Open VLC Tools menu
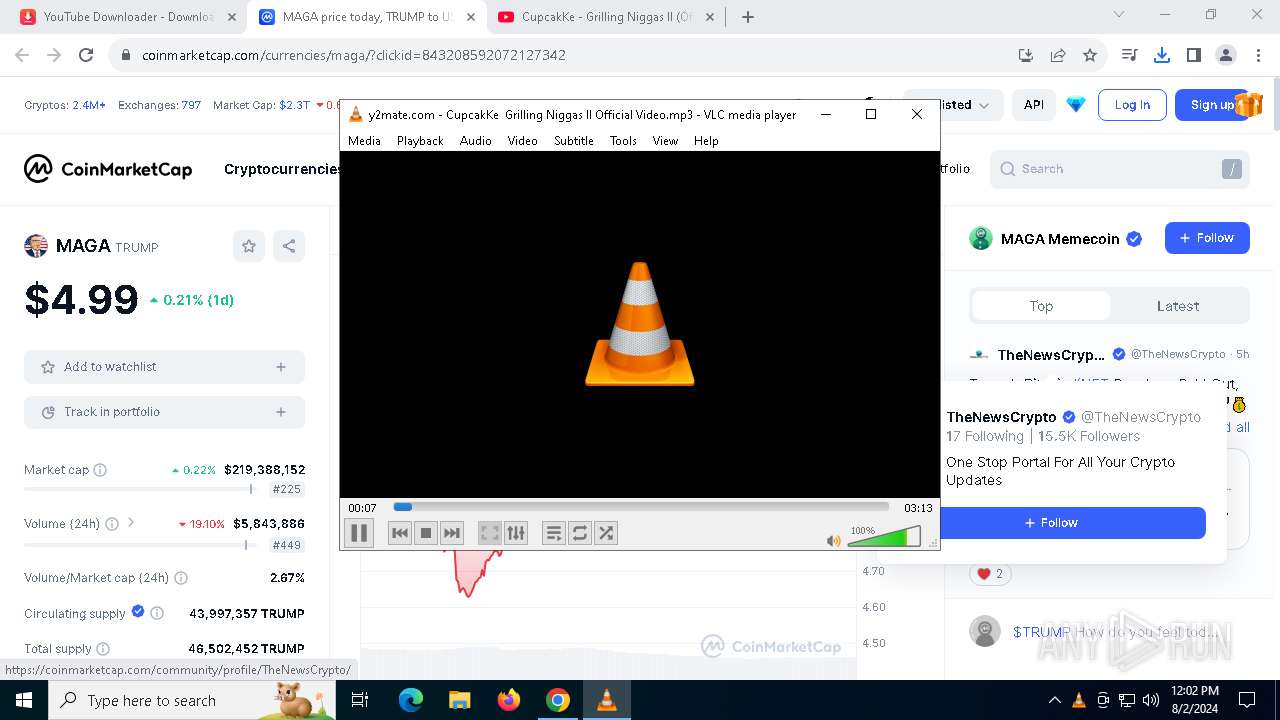The image size is (1280, 720). coord(623,141)
